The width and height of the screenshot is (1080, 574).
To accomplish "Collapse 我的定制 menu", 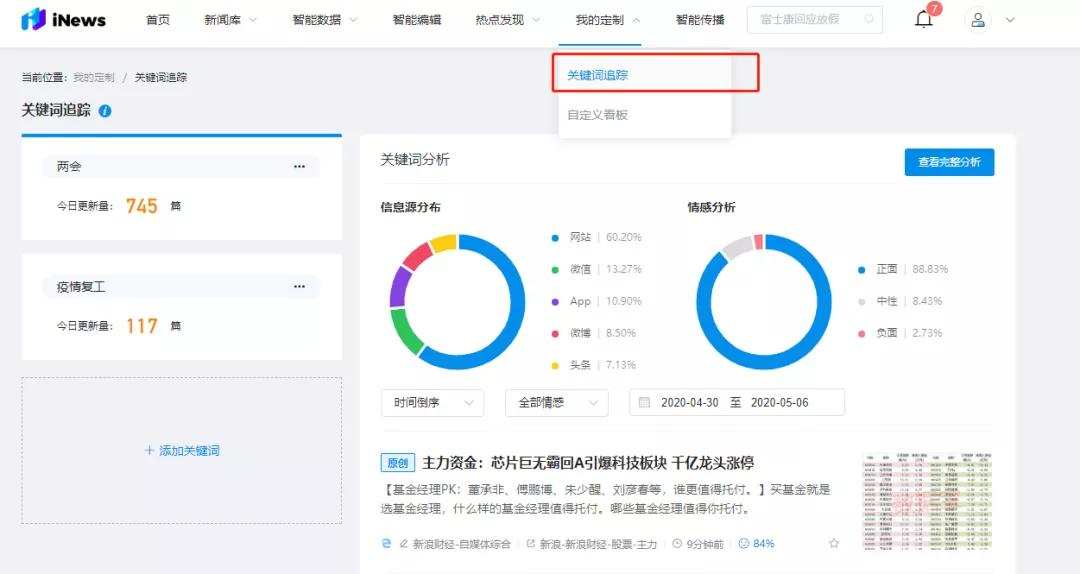I will pyautogui.click(x=608, y=20).
